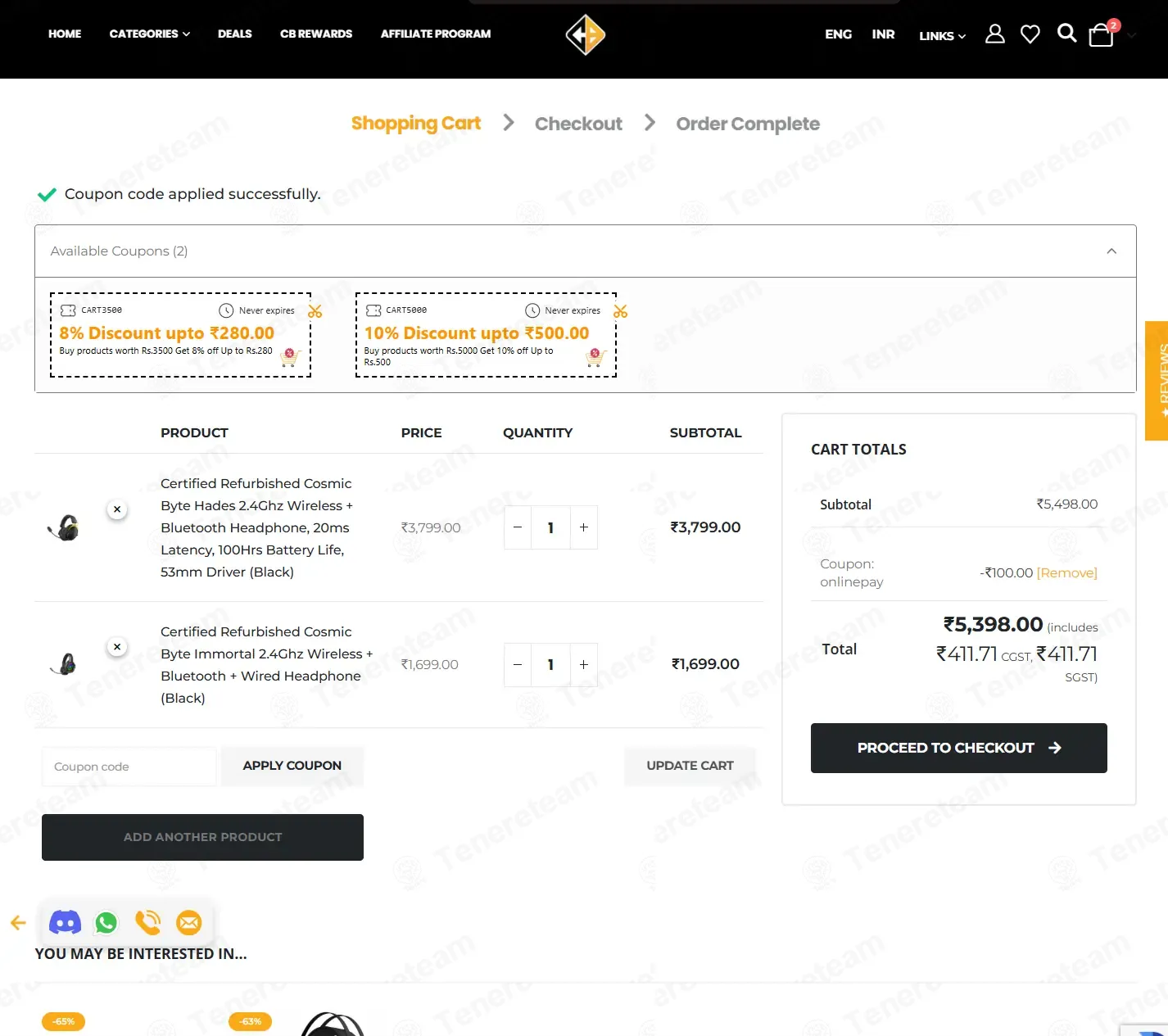This screenshot has height=1036, width=1168.
Task: Click the Update Cart button
Action: 690,766
